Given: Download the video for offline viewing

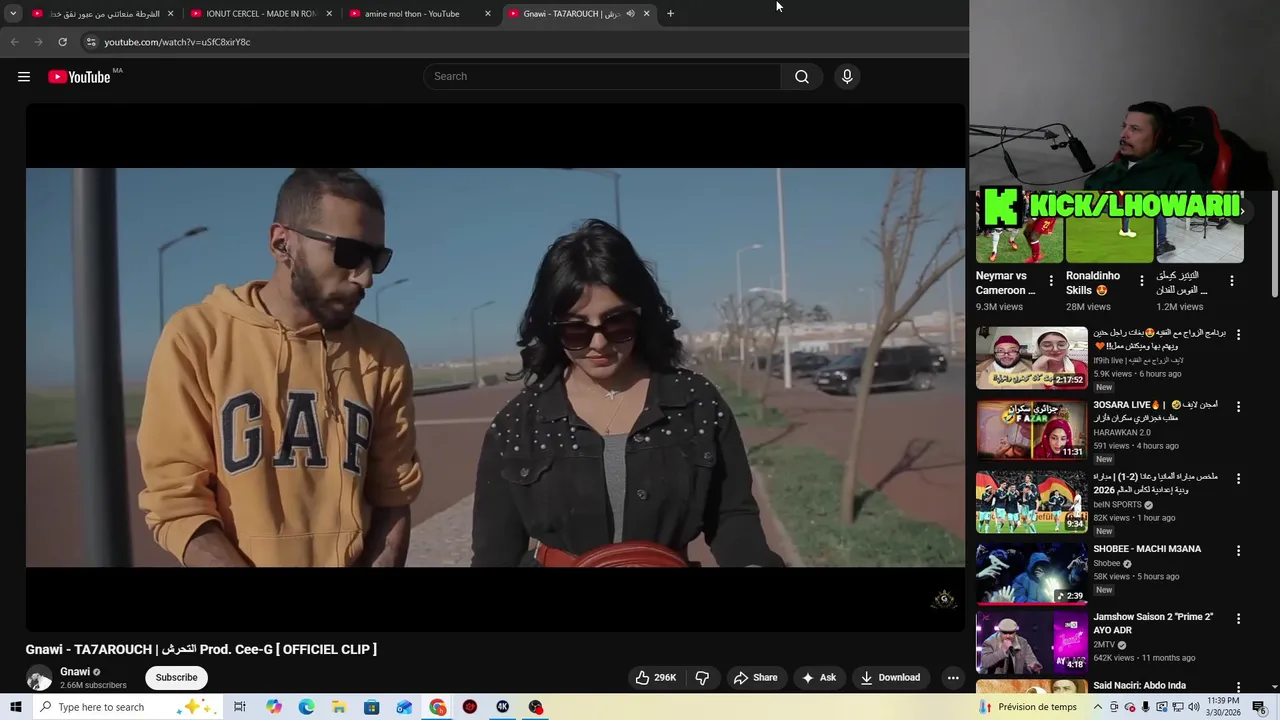Looking at the screenshot, I should coord(890,678).
